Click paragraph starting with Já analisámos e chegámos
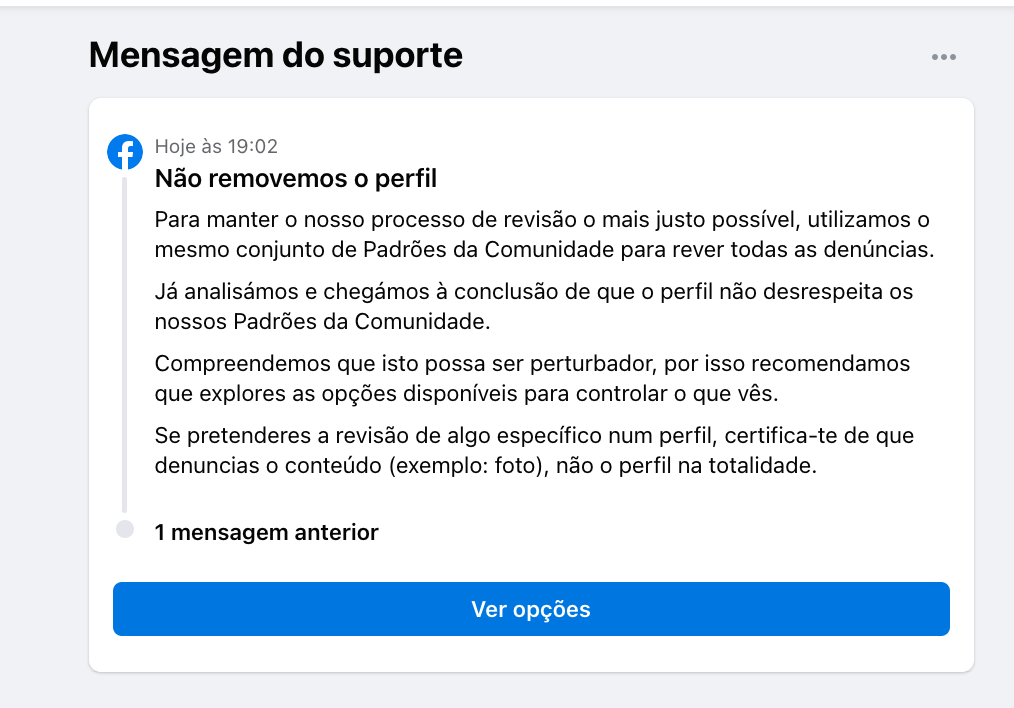Image resolution: width=1014 pixels, height=708 pixels. point(534,308)
